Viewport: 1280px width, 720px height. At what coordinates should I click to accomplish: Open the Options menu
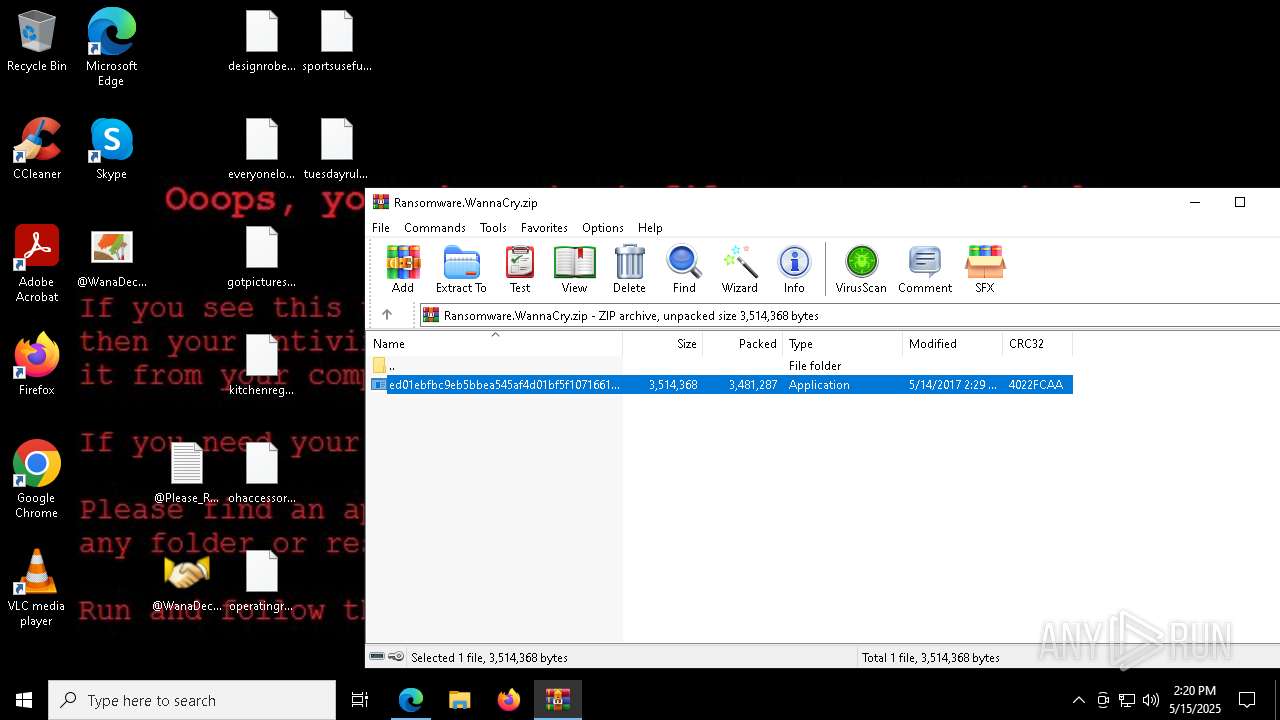[x=603, y=228]
